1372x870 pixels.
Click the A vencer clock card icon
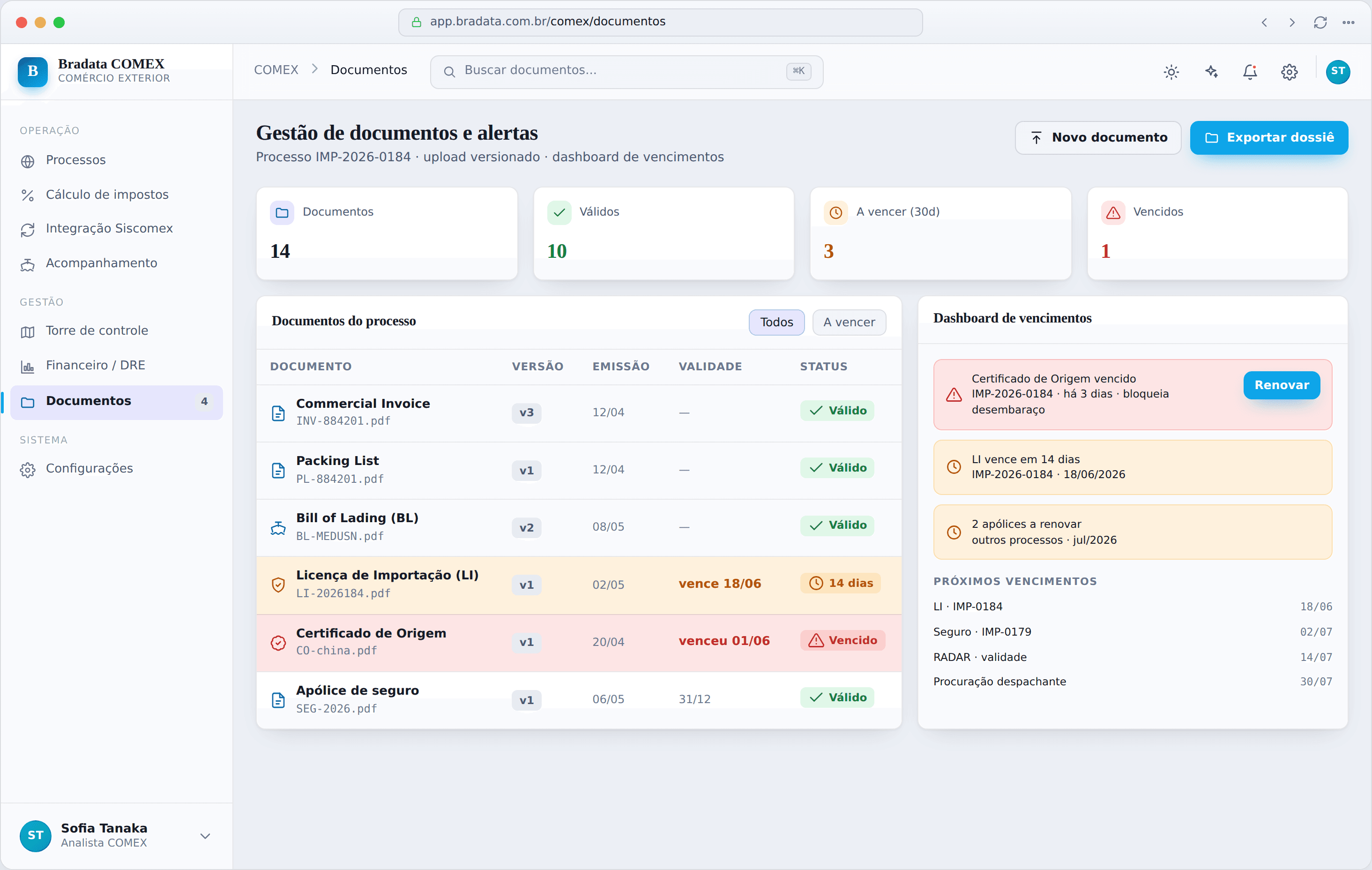tap(836, 213)
